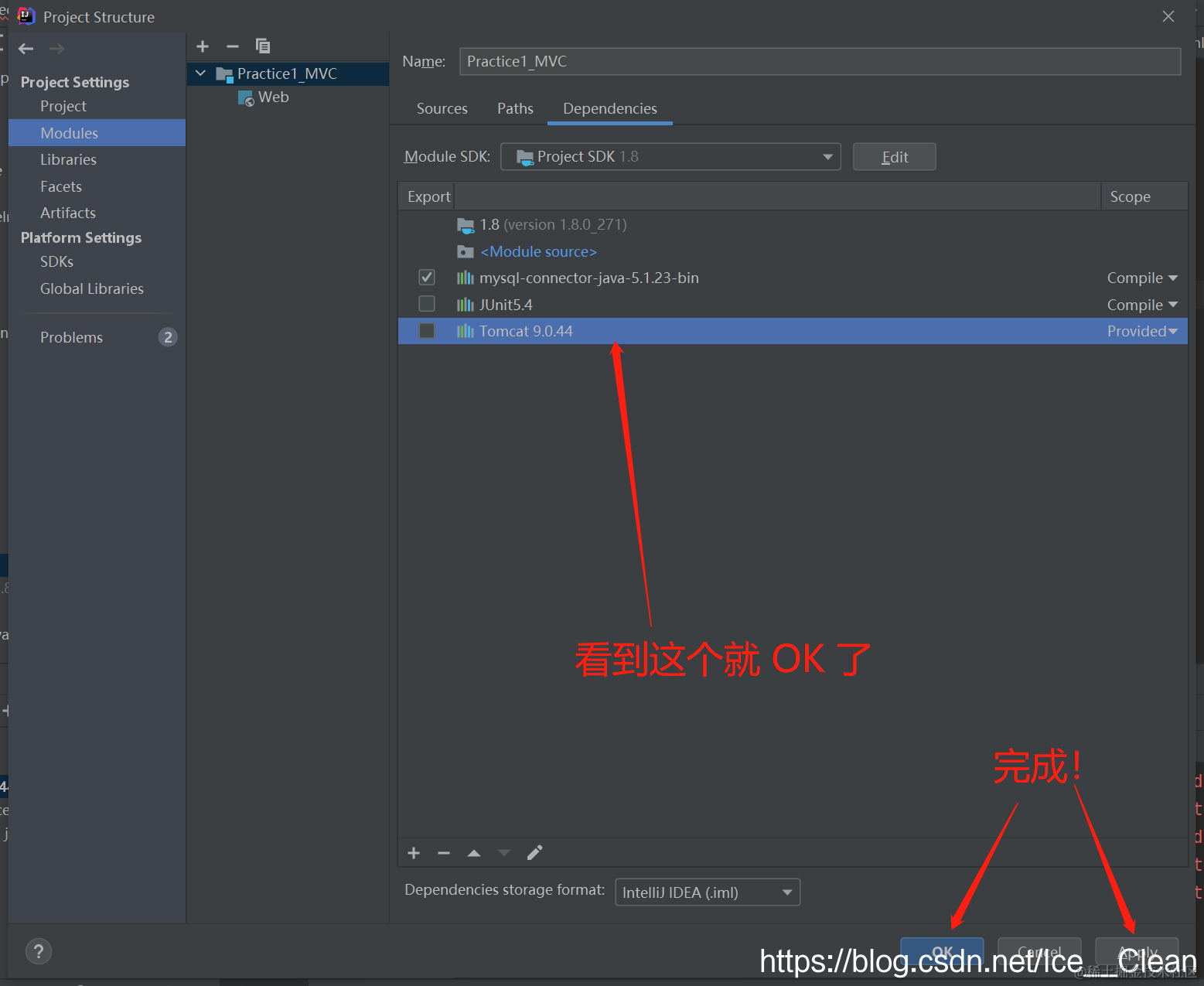Change JUnit5.4 scope dropdown
This screenshot has width=1204, height=986.
[x=1142, y=305]
